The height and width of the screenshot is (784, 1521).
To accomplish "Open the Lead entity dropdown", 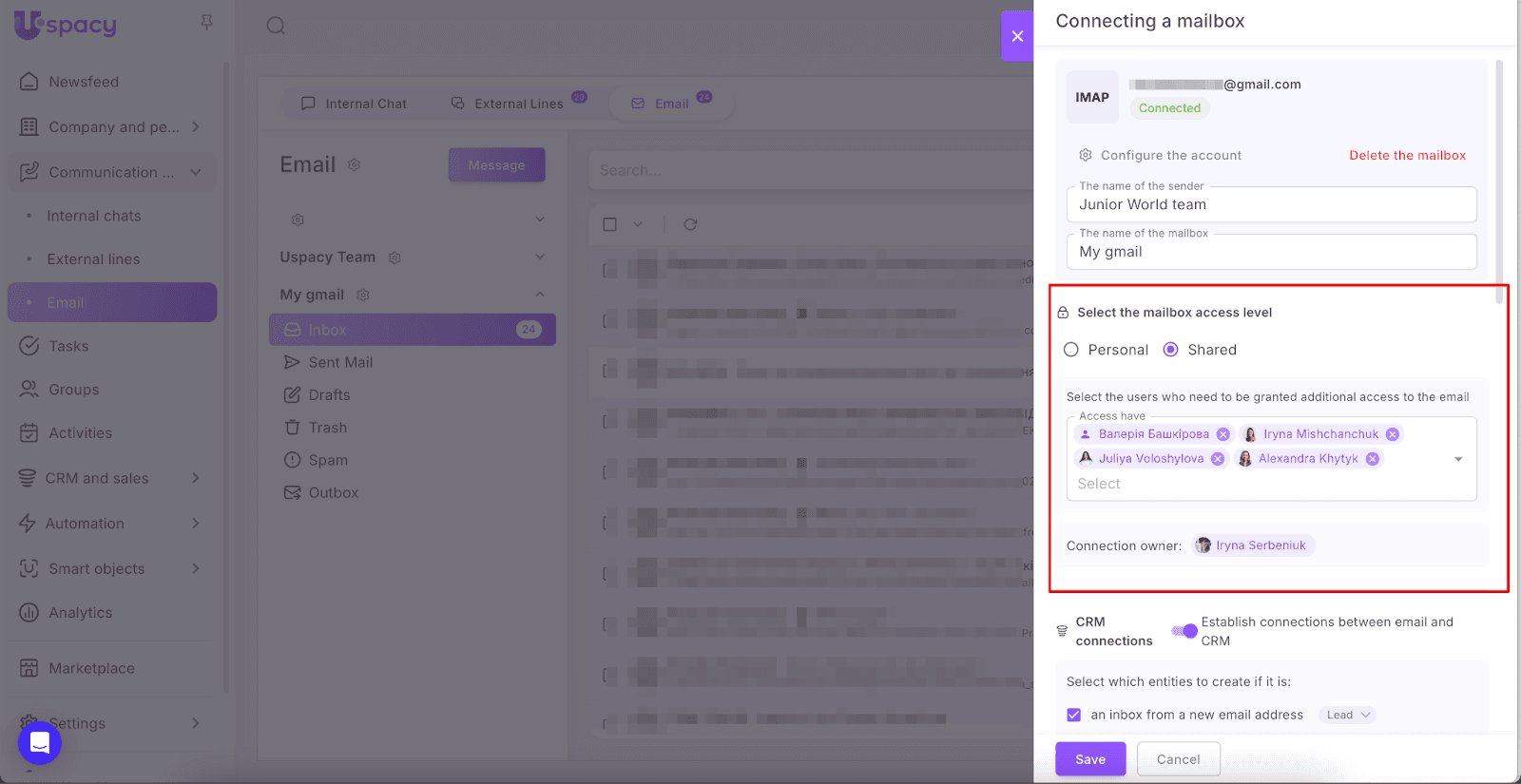I will pyautogui.click(x=1347, y=715).
